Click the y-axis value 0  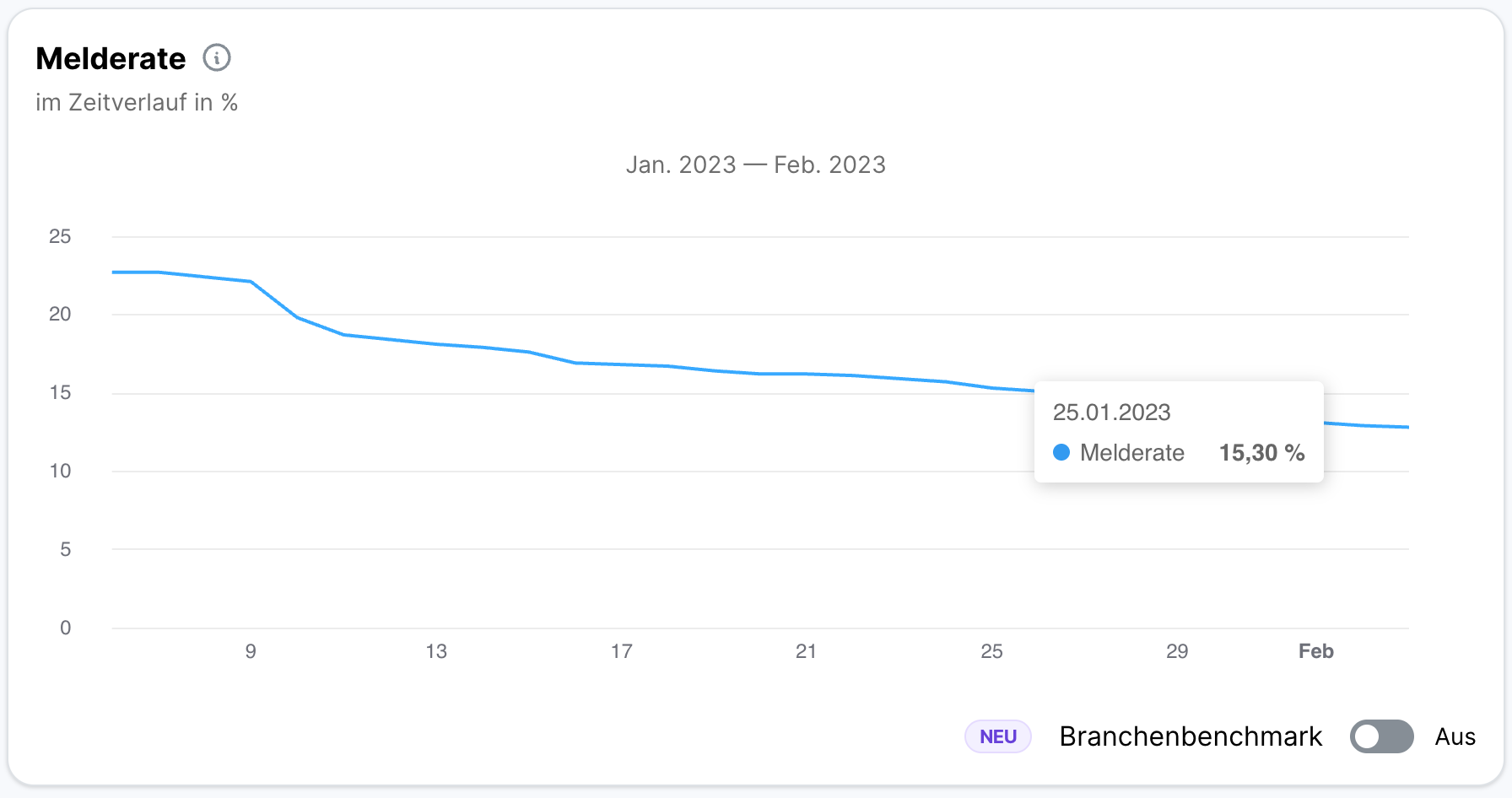66,627
